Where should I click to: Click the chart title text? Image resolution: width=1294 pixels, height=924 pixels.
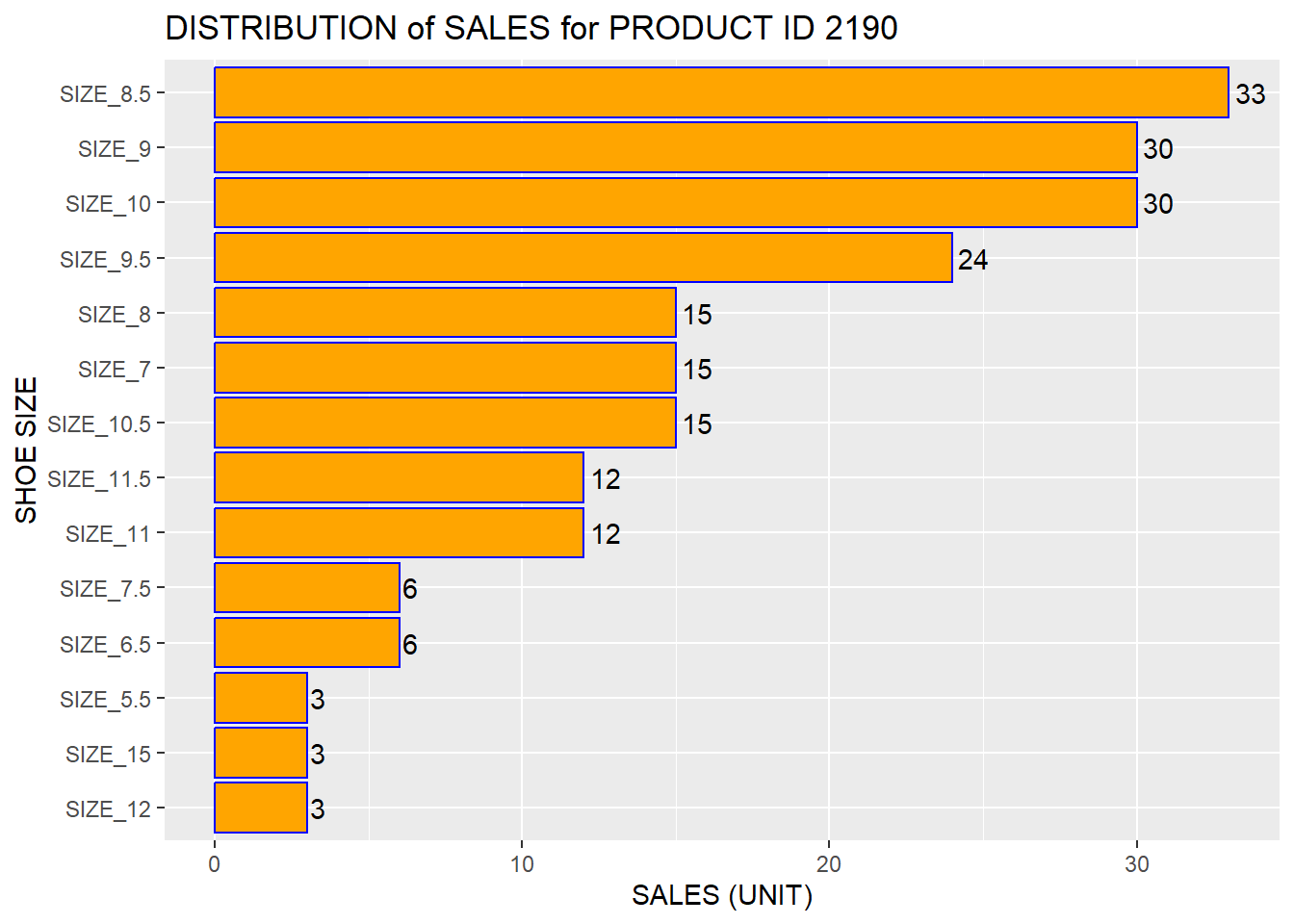coord(531,29)
